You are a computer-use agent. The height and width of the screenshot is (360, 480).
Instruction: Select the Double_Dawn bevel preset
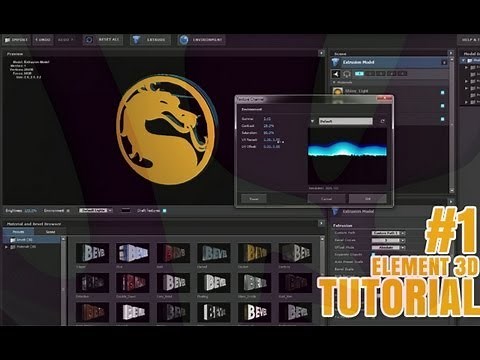click(133, 283)
